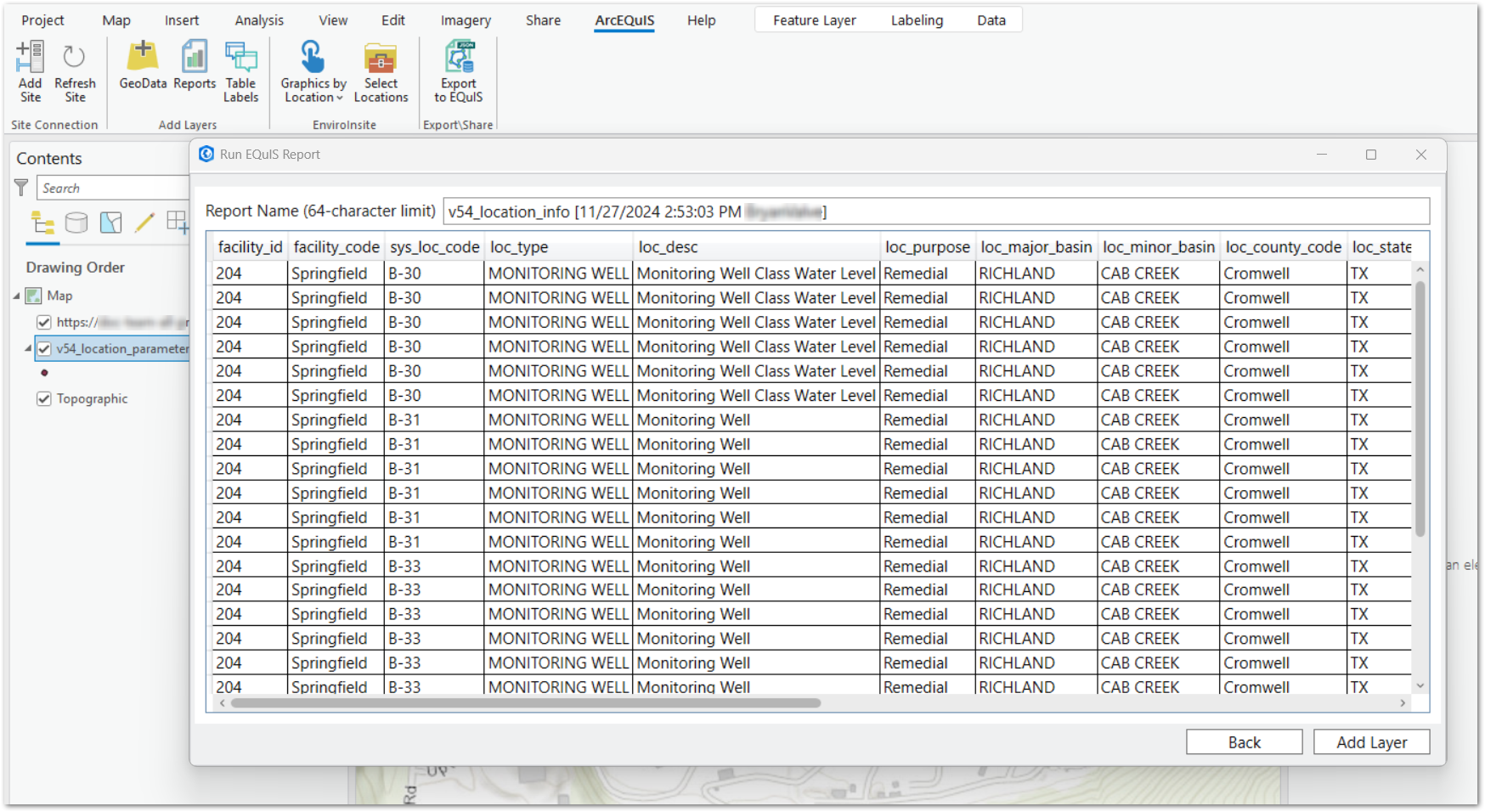The height and width of the screenshot is (812, 1485).
Task: Click the Drawing Order heading
Action: click(75, 267)
